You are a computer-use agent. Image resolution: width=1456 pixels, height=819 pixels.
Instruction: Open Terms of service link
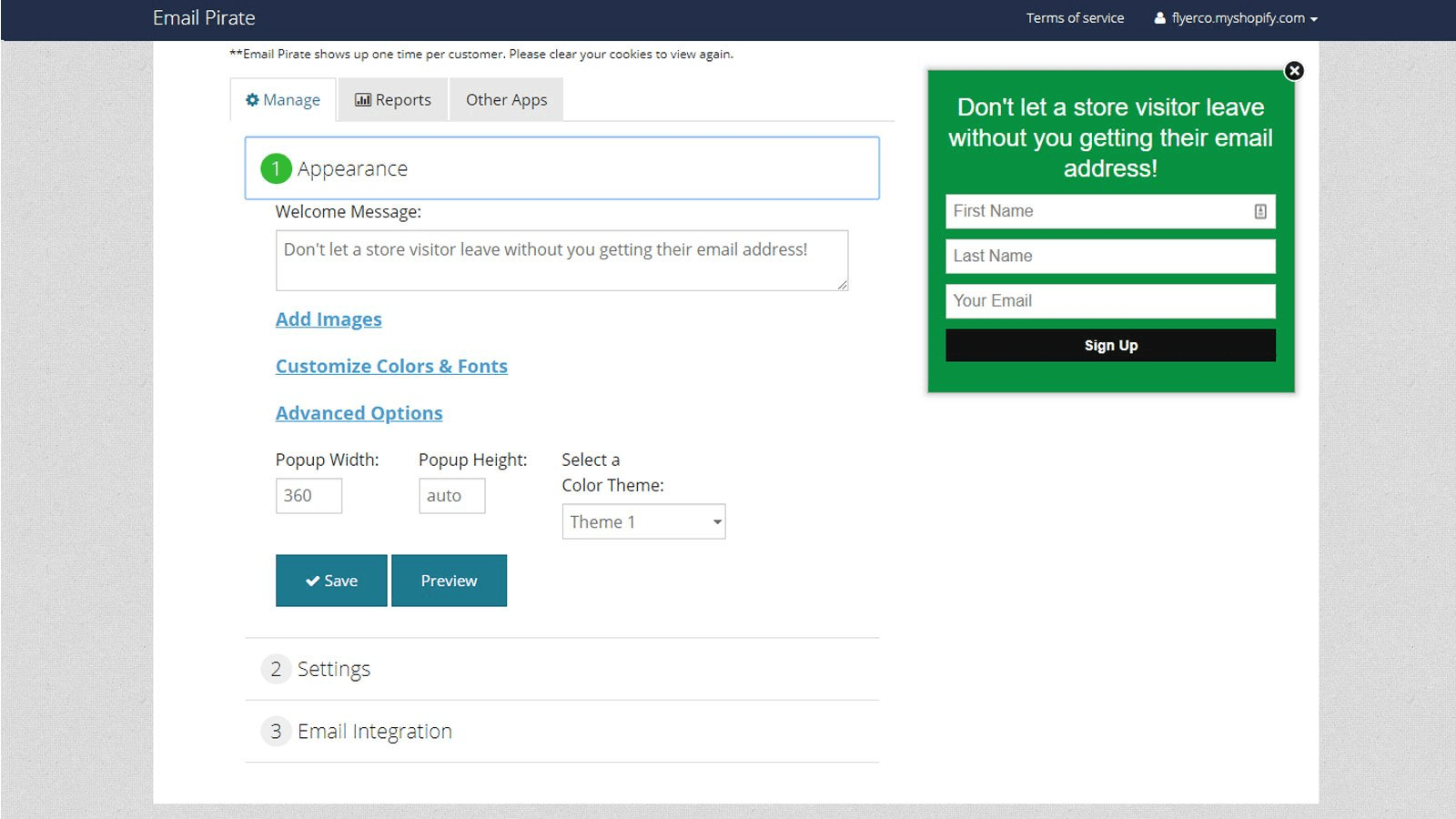pyautogui.click(x=1075, y=18)
